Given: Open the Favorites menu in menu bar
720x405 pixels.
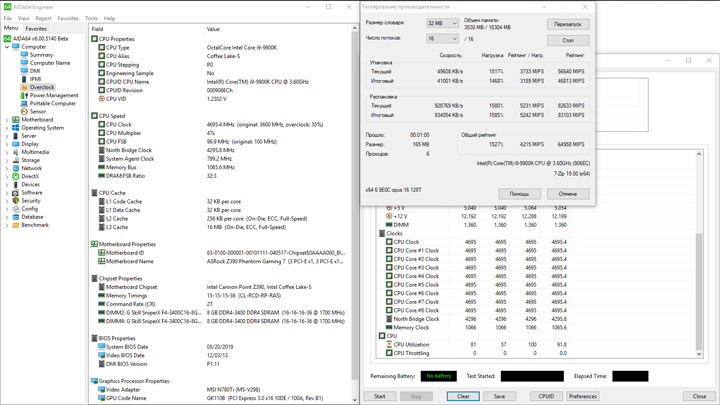Looking at the screenshot, I should 68,18.
